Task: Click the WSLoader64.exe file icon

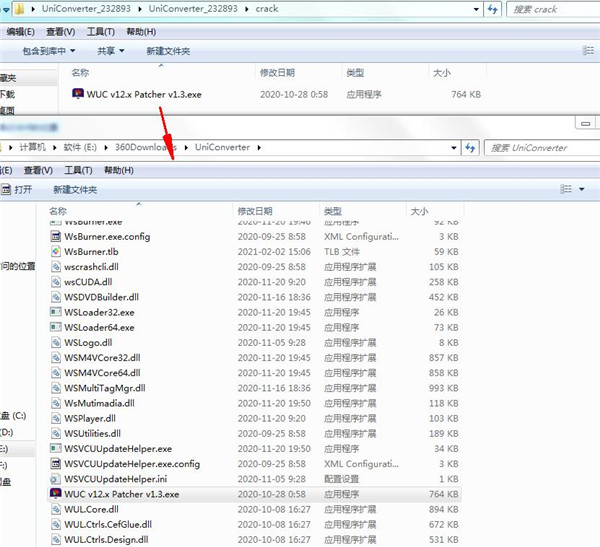Action: tap(56, 327)
